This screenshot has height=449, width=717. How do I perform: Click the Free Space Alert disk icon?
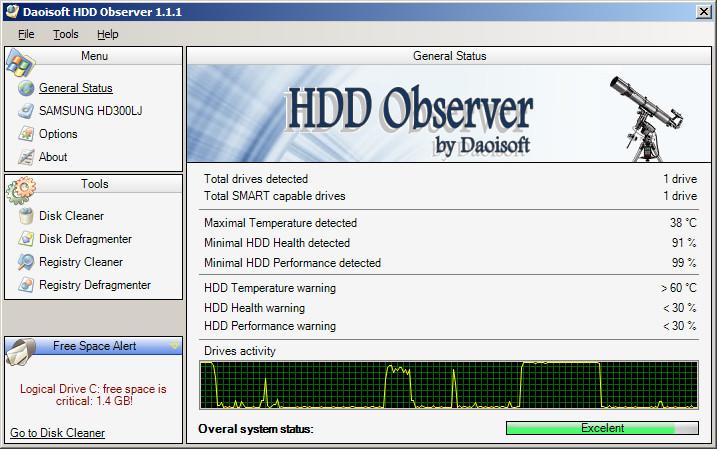[x=21, y=352]
